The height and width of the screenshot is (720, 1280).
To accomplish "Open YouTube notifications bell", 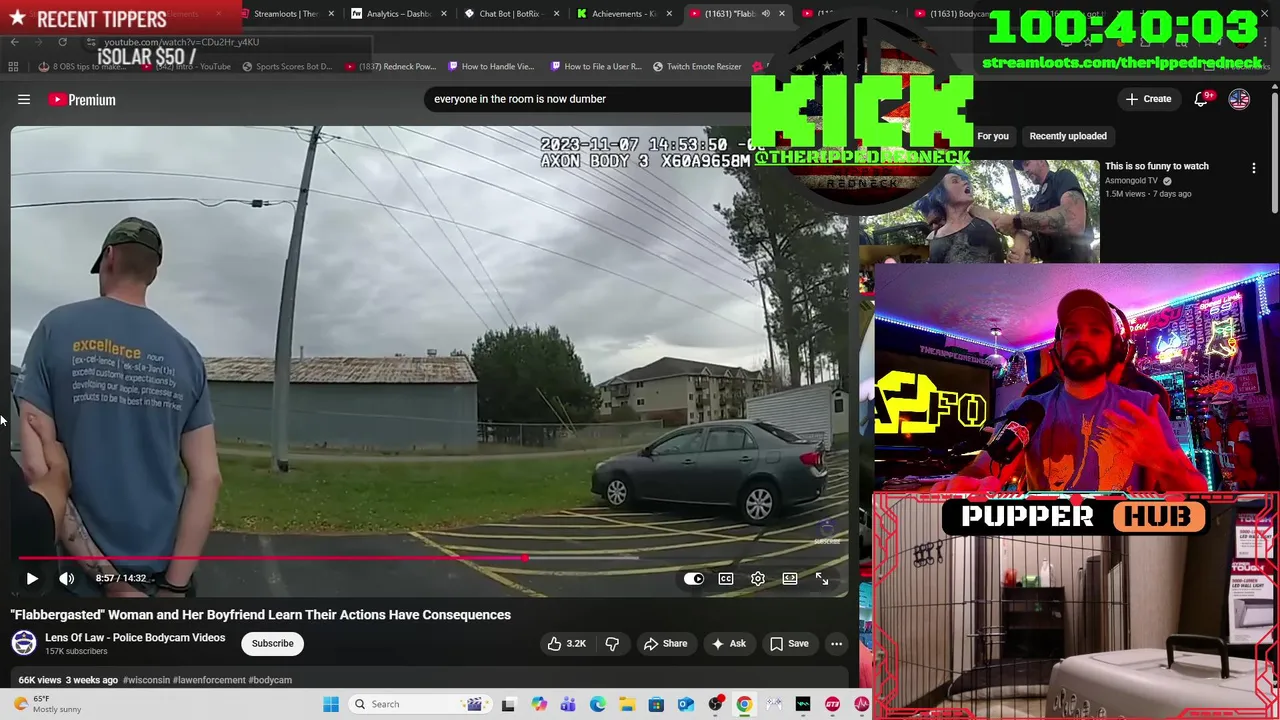I will (x=1202, y=99).
